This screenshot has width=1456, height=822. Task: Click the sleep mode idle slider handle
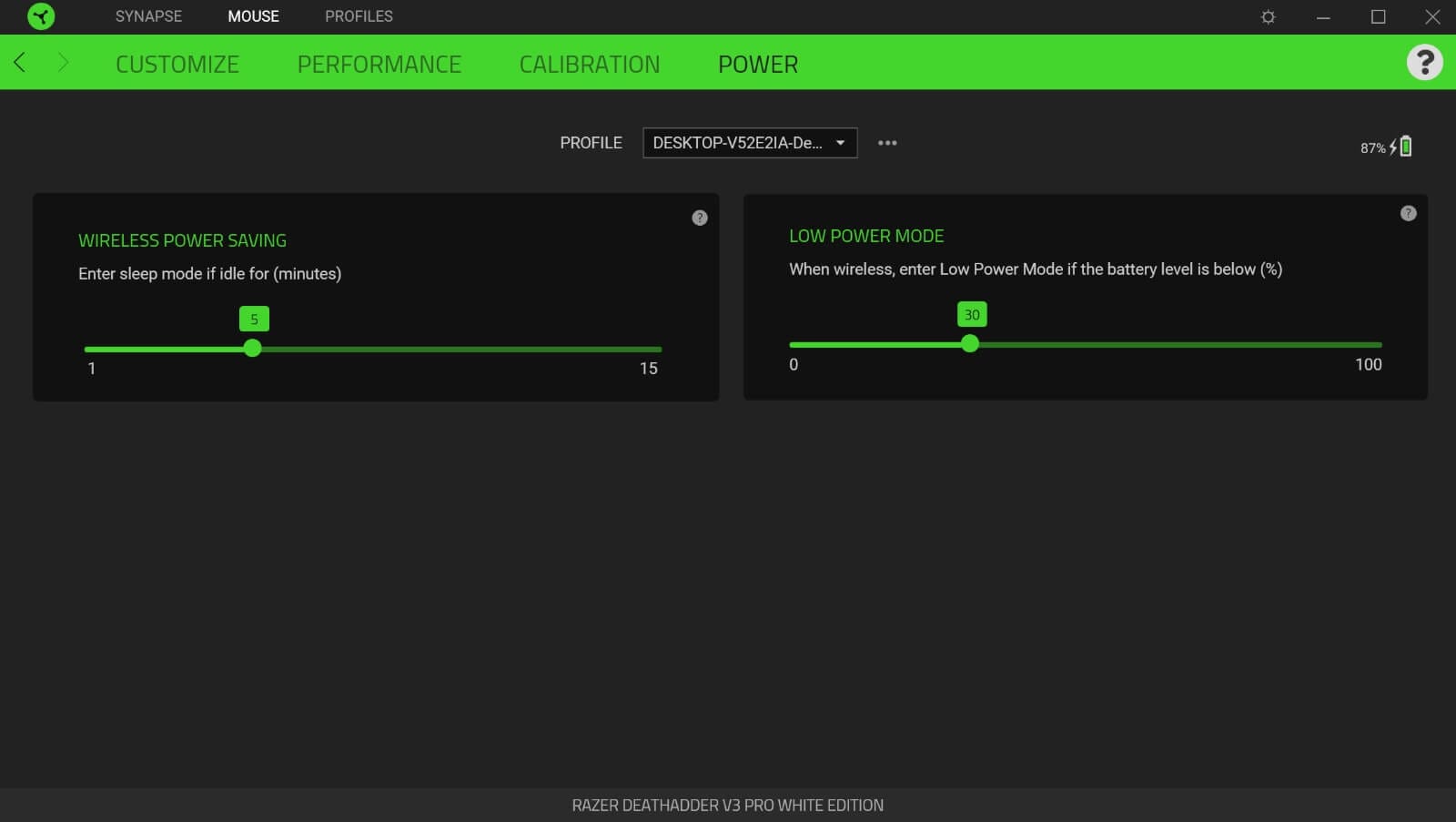coord(253,349)
